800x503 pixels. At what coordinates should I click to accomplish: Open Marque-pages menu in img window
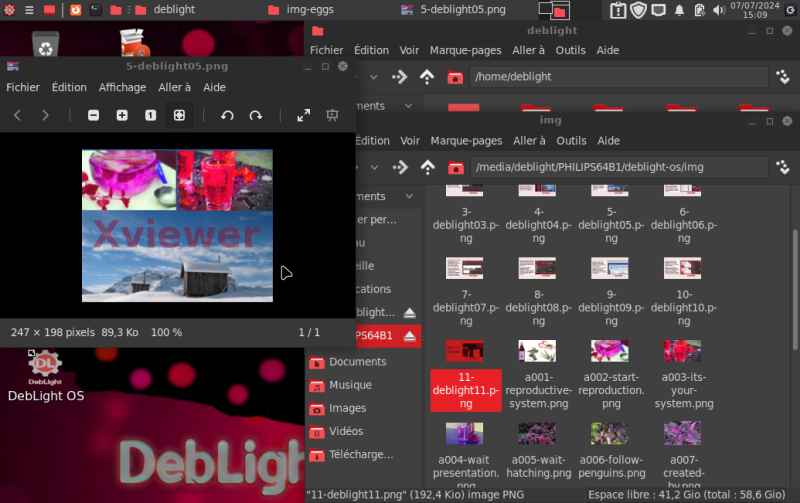coord(466,141)
